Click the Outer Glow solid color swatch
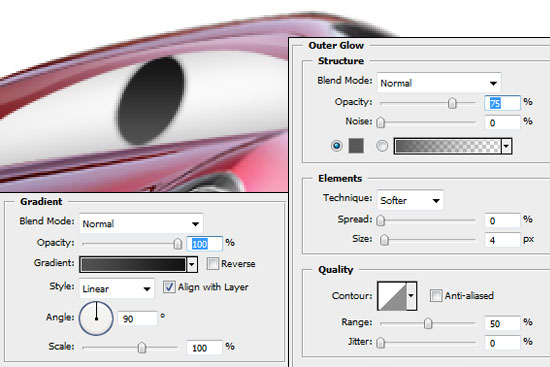 pyautogui.click(x=356, y=146)
